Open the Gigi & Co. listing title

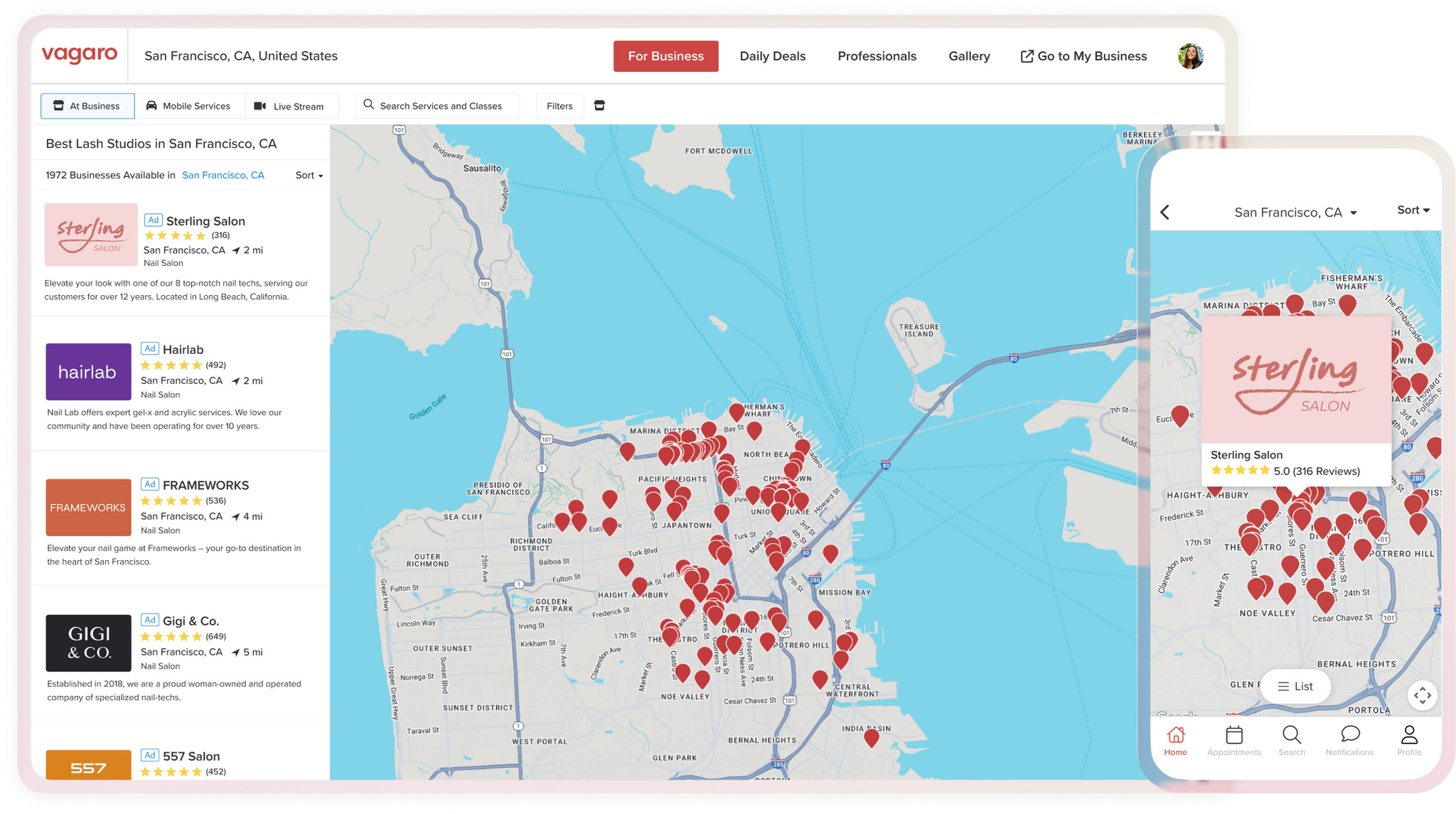[191, 621]
